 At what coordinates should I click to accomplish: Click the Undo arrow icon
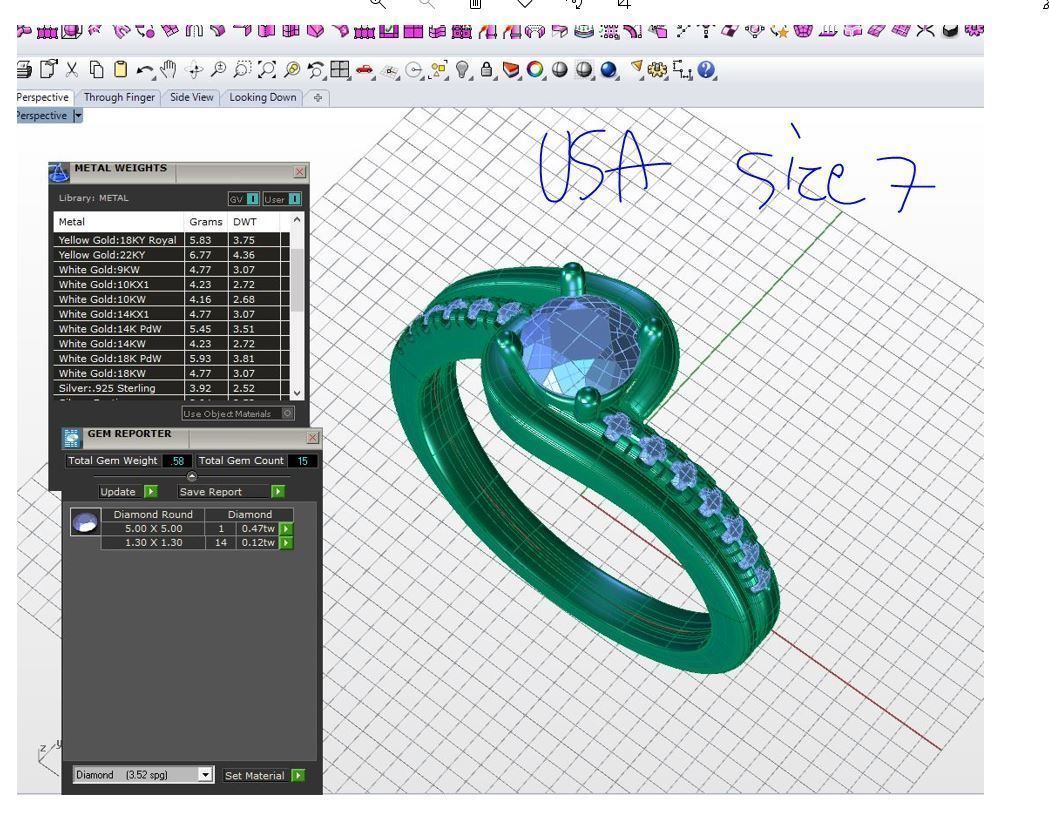pyautogui.click(x=145, y=70)
